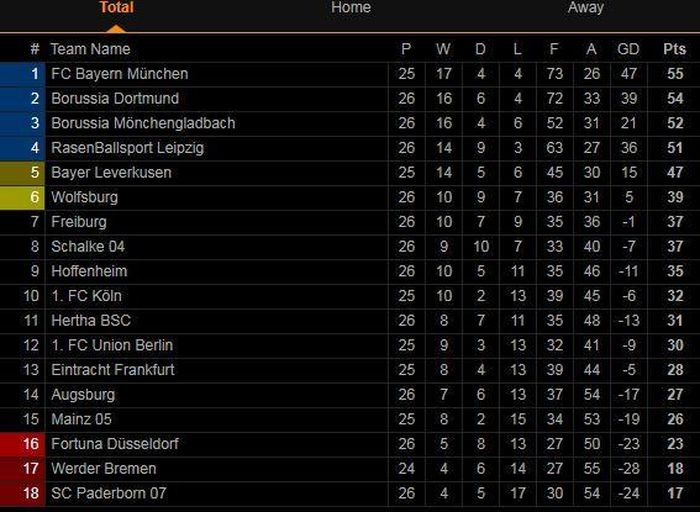Click 1. FC Union Berlin
700x512 pixels.
pyautogui.click(x=112, y=345)
